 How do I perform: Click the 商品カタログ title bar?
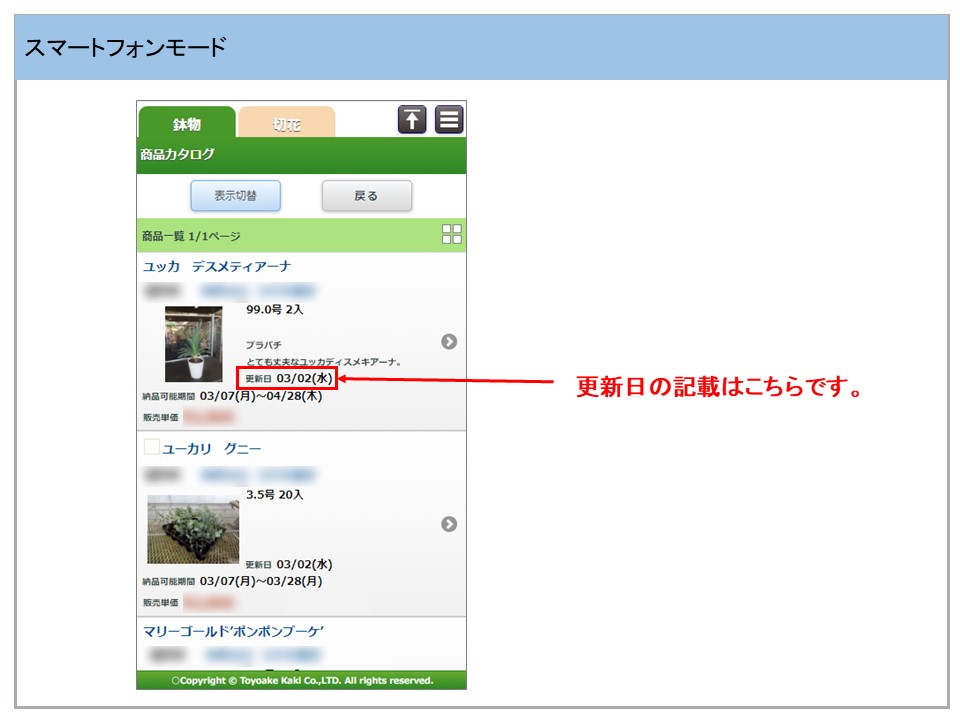click(x=300, y=155)
